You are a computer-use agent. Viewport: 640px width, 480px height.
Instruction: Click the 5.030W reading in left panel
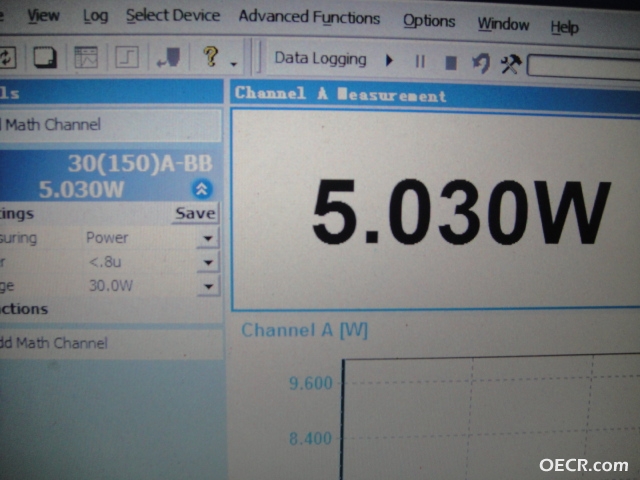click(x=82, y=189)
